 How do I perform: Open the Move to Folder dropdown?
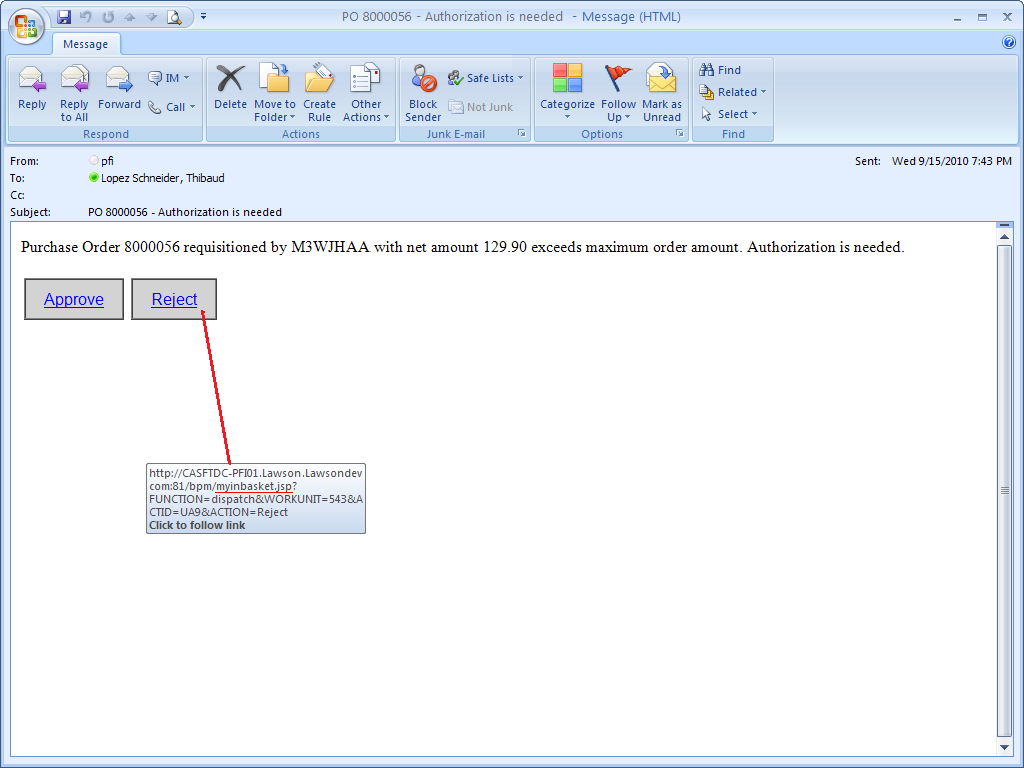click(274, 96)
